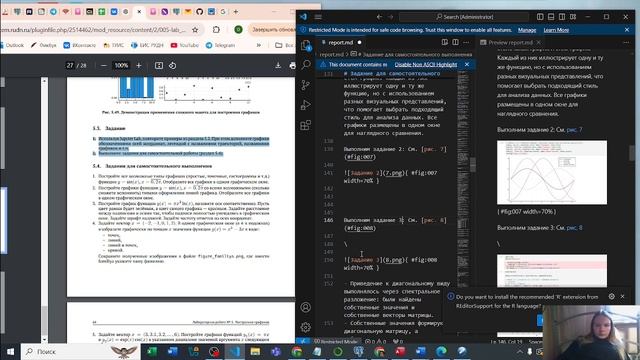Click Manage link in Restricted Mode banner
The height and width of the screenshot is (360, 640).
click(x=527, y=30)
